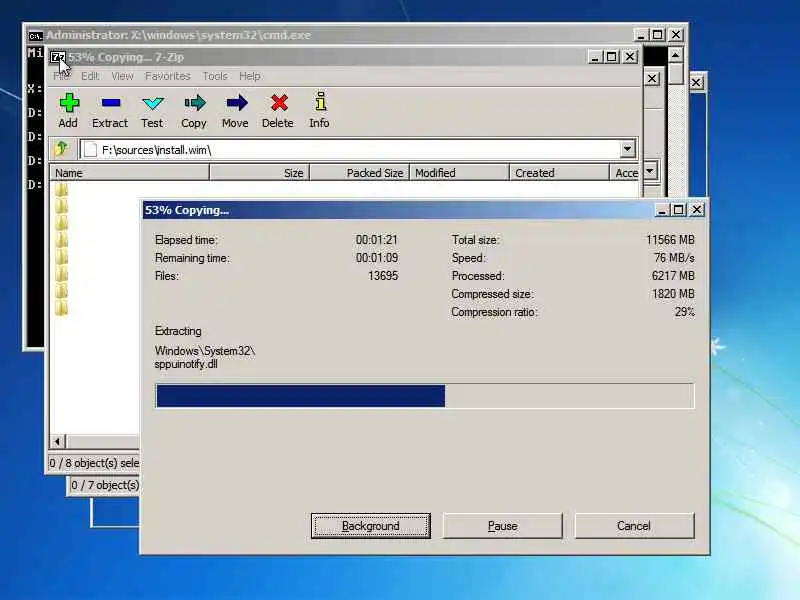Go up one folder level with the up-arrow icon
The height and width of the screenshot is (600, 800).
pos(62,149)
